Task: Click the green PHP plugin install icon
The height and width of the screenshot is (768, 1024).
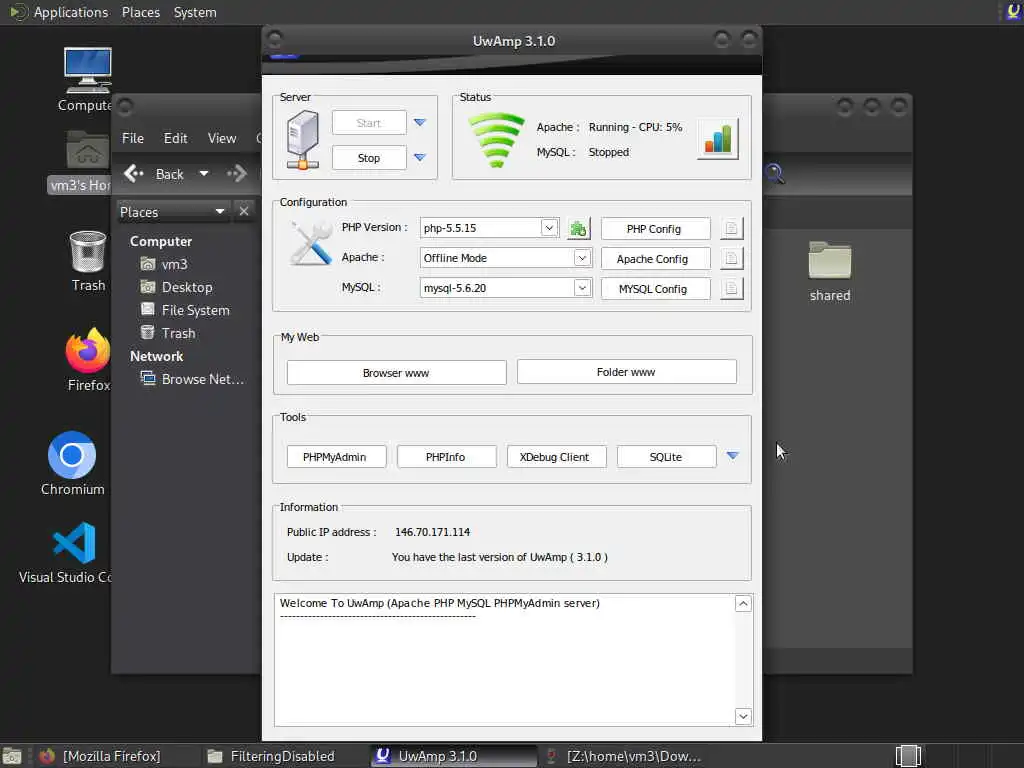Action: [578, 229]
